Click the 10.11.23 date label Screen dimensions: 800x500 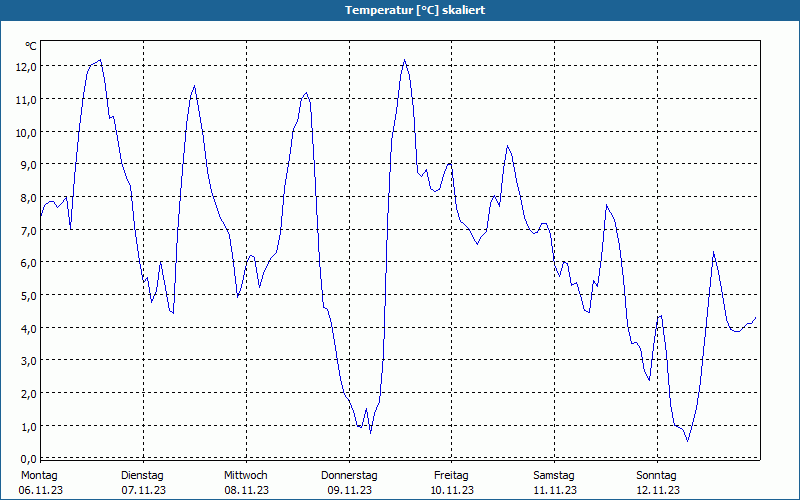tap(452, 490)
